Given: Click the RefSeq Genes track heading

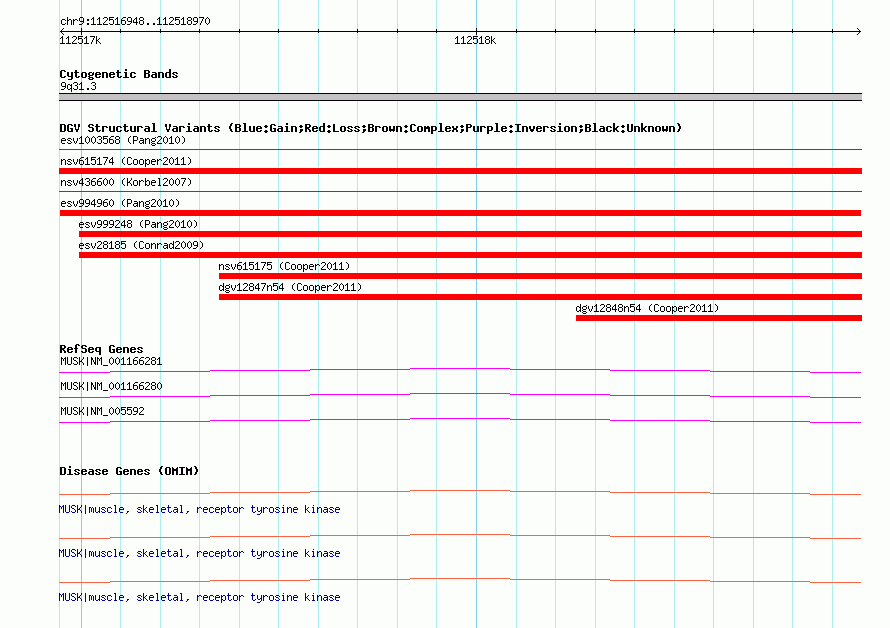Looking at the screenshot, I should click(x=101, y=349).
